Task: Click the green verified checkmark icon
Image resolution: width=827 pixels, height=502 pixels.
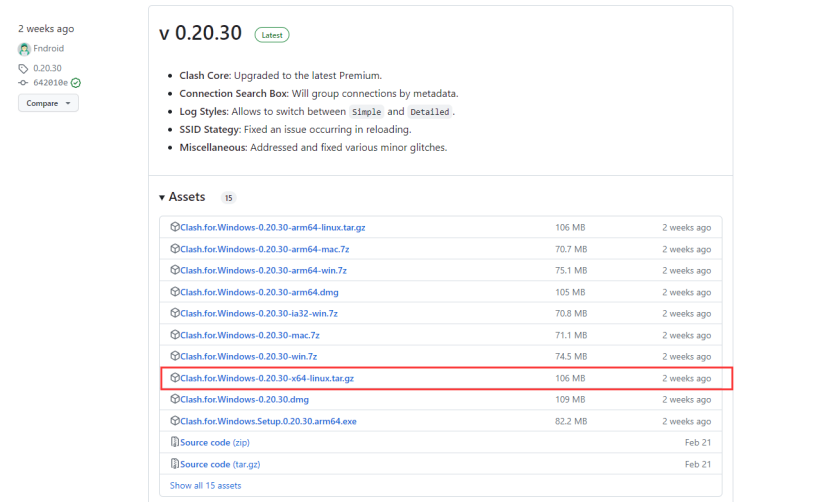Action: click(x=76, y=83)
